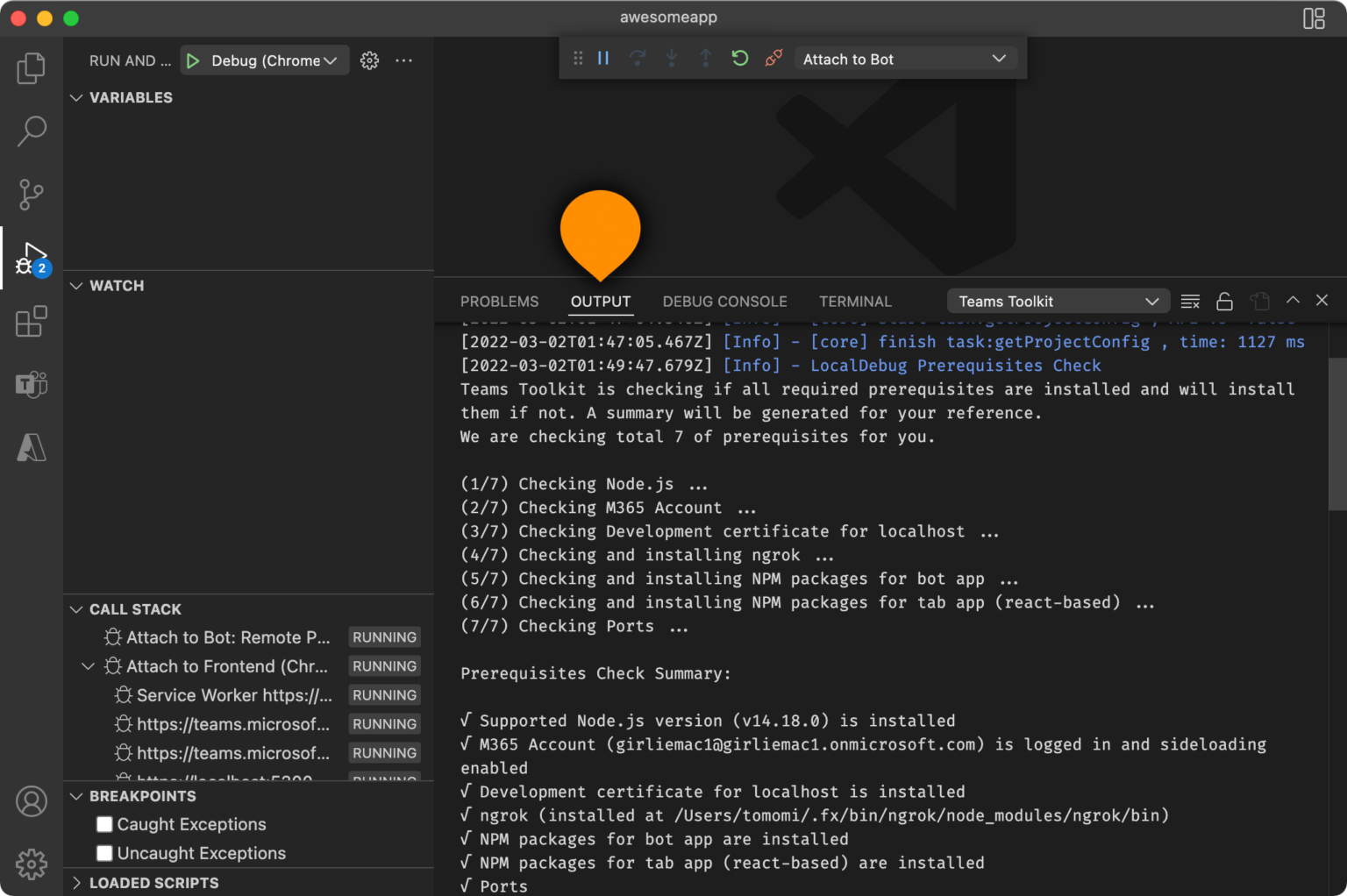Restart the debugger with green arrow

click(x=739, y=59)
